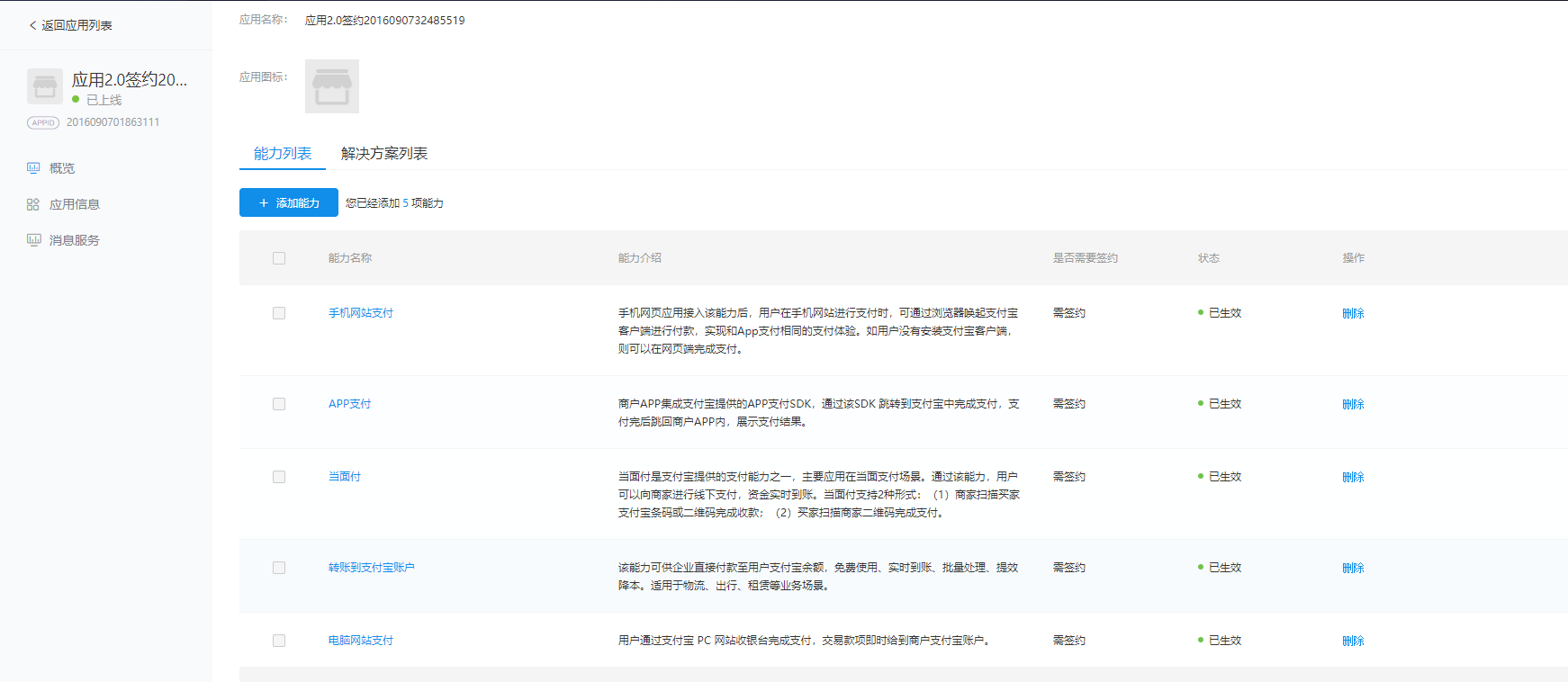The width and height of the screenshot is (1568, 682).
Task: Click the APPID number 2016090701863111
Action: tap(113, 122)
